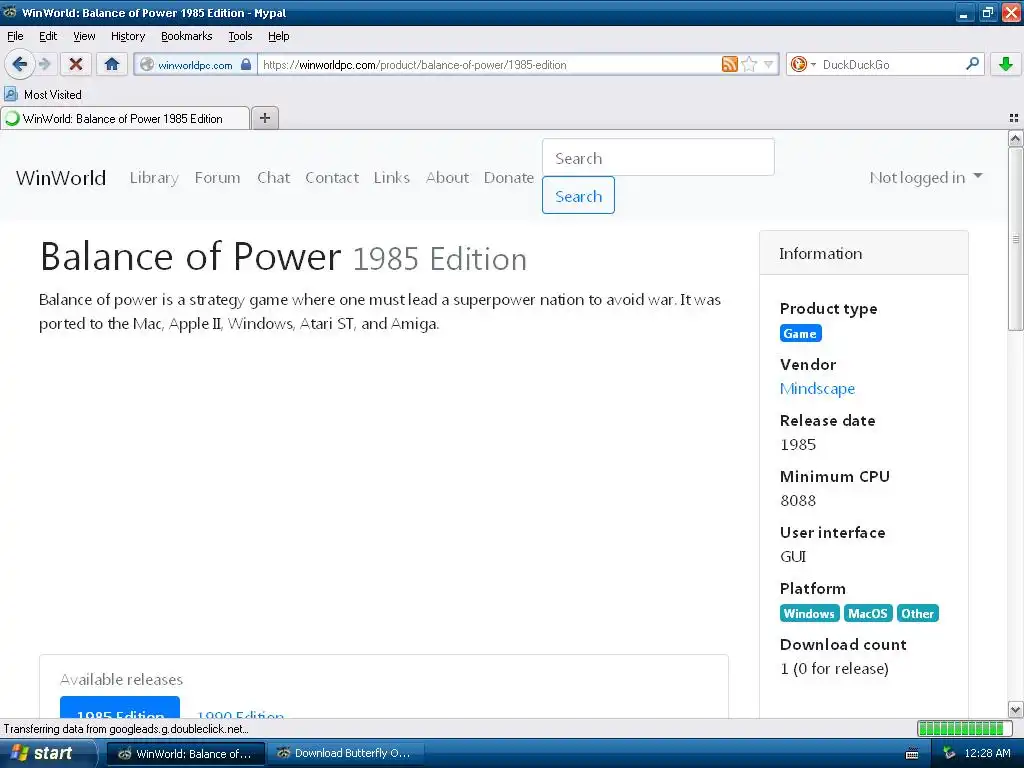Go back with the Back arrow button
This screenshot has height=768, width=1024.
pyautogui.click(x=19, y=64)
